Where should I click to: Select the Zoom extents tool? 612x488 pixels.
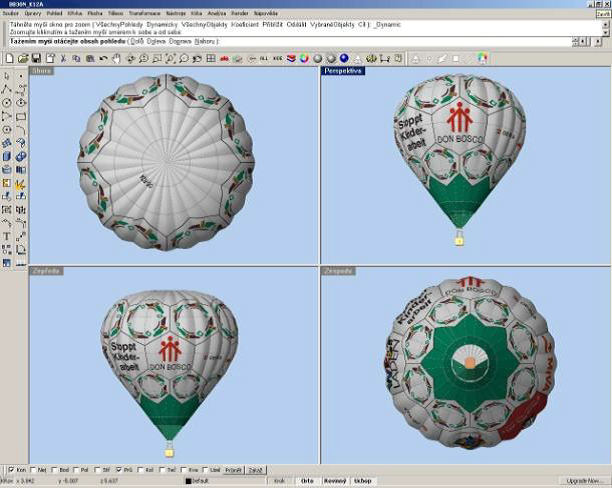tap(171, 59)
